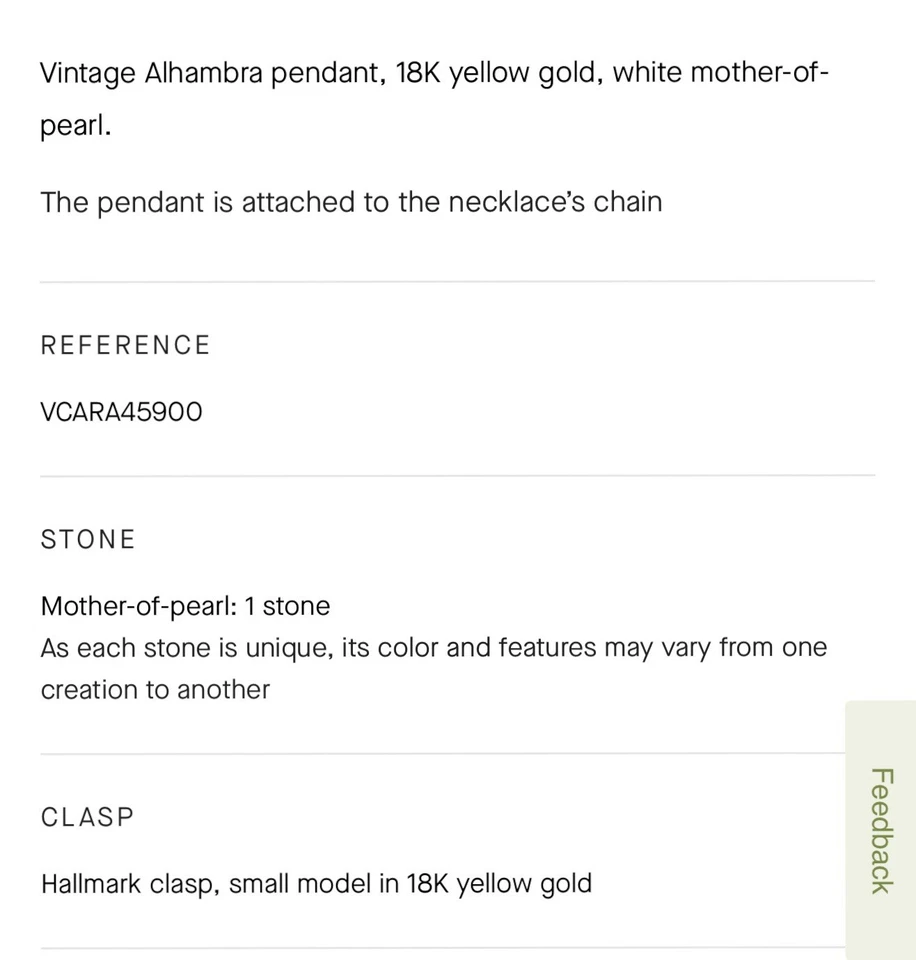The height and width of the screenshot is (960, 916).
Task: Click the CLASP section heading
Action: (88, 817)
